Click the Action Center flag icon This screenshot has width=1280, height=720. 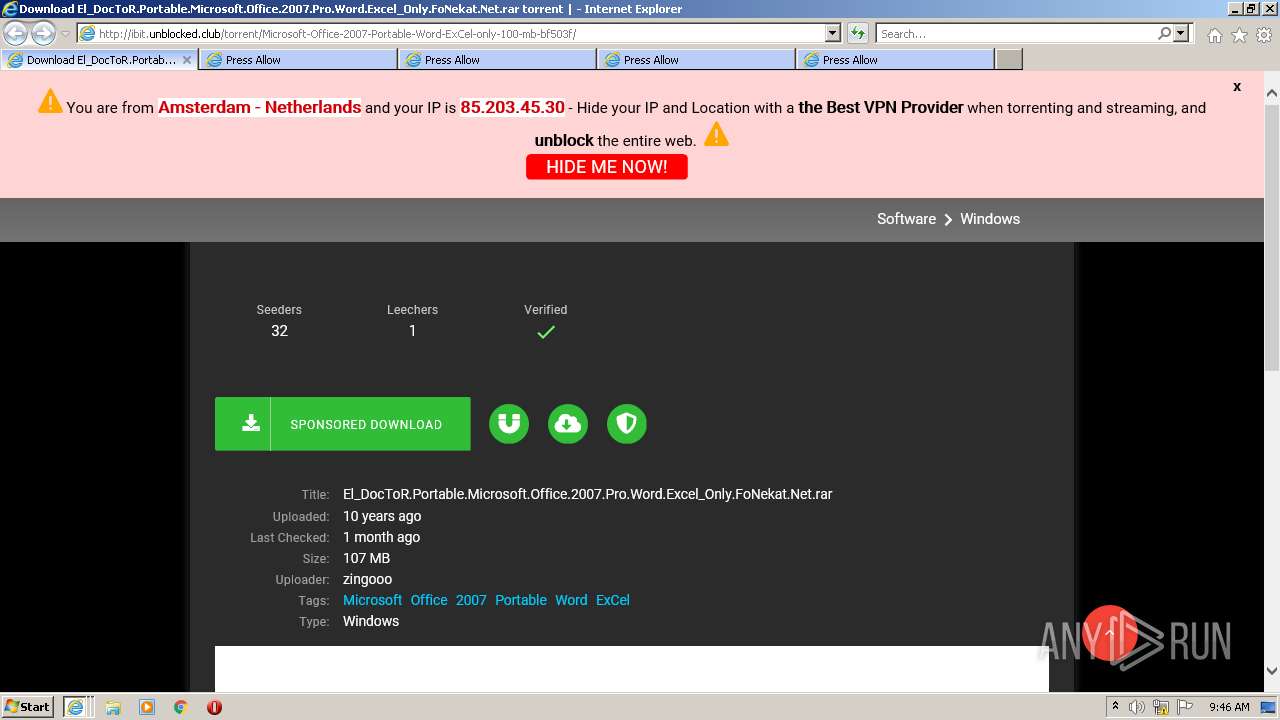[x=1185, y=707]
